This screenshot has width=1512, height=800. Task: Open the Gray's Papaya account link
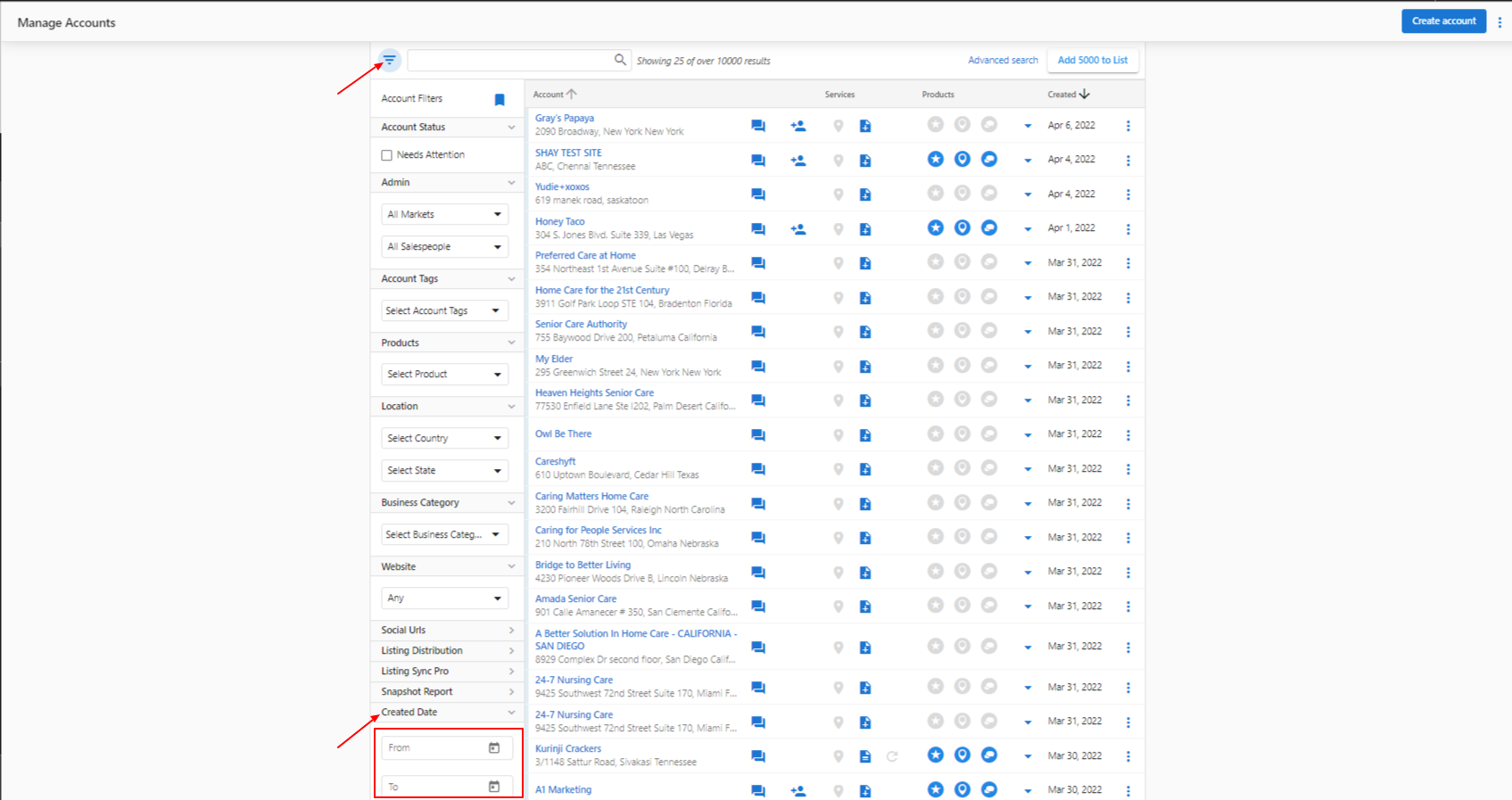pos(565,118)
